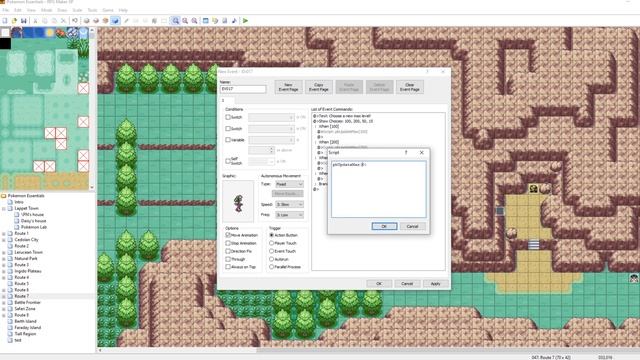640x360 pixels.
Task: Select the Layer 1 toolbar icon
Action: 87,20
